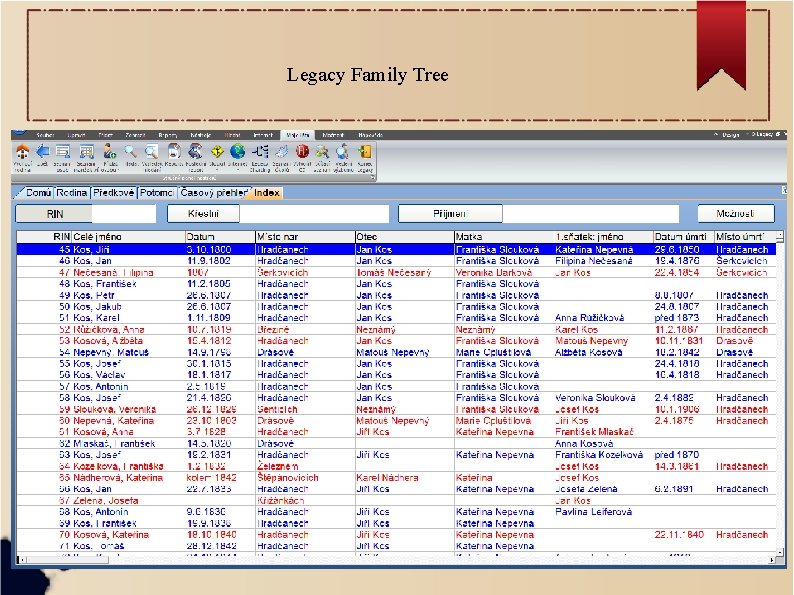The height and width of the screenshot is (595, 794).
Task: Click the Příjmení button
Action: tap(450, 213)
